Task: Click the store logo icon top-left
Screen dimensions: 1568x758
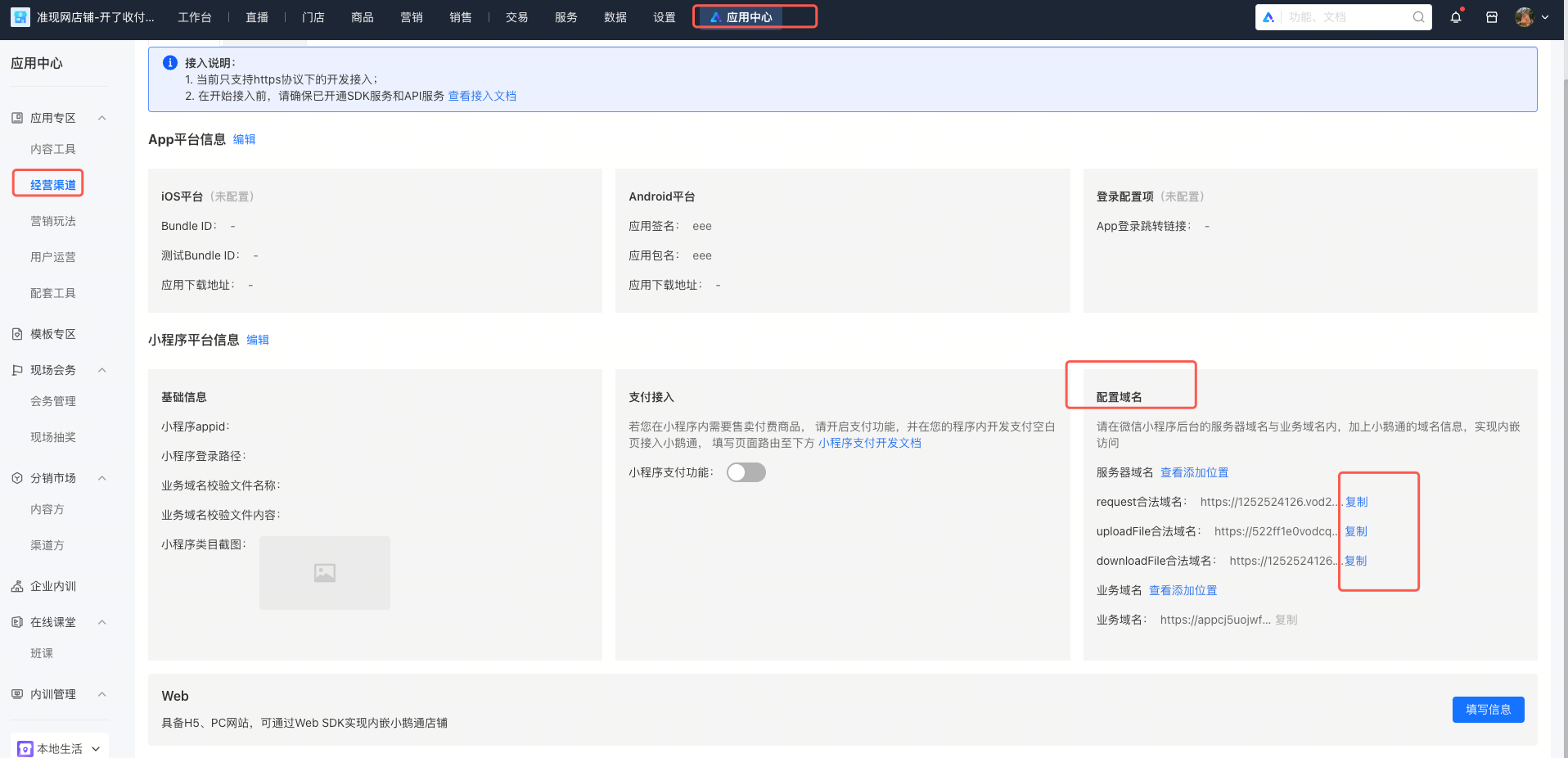Action: pyautogui.click(x=20, y=17)
